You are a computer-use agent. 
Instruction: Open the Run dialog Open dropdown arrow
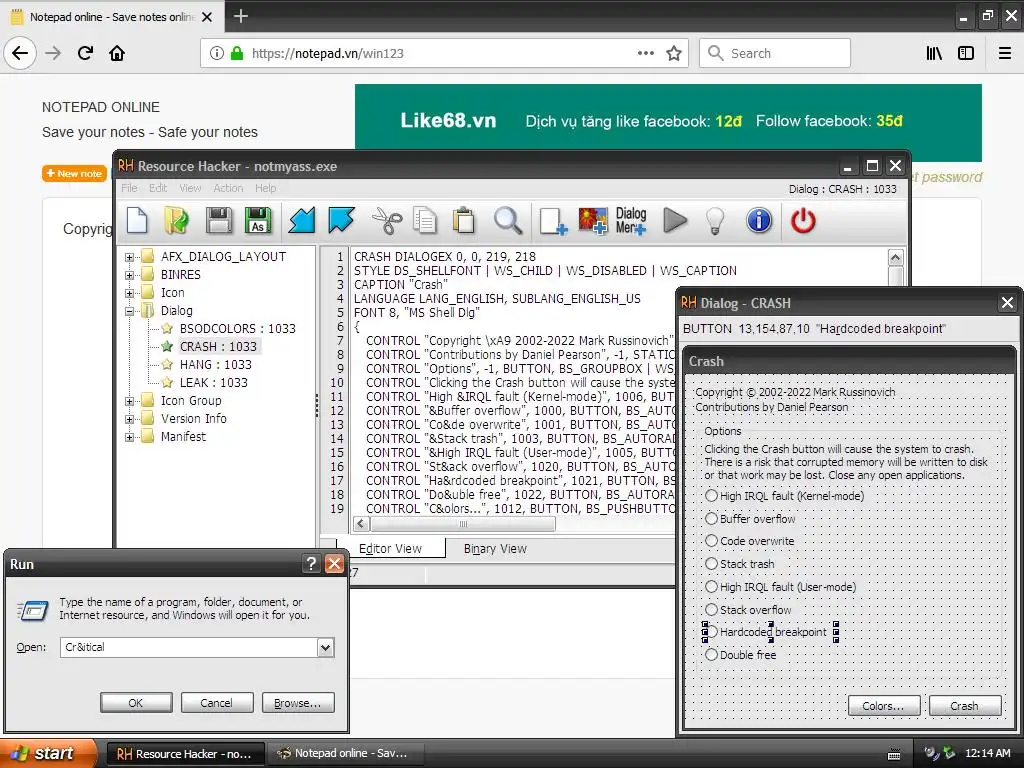[325, 647]
